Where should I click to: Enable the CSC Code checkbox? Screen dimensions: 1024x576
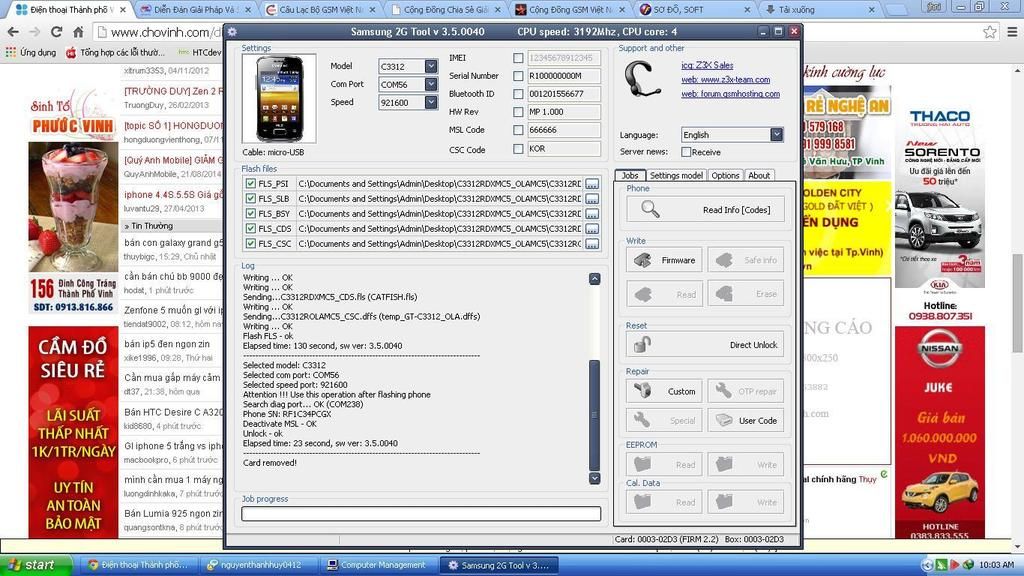(x=518, y=149)
